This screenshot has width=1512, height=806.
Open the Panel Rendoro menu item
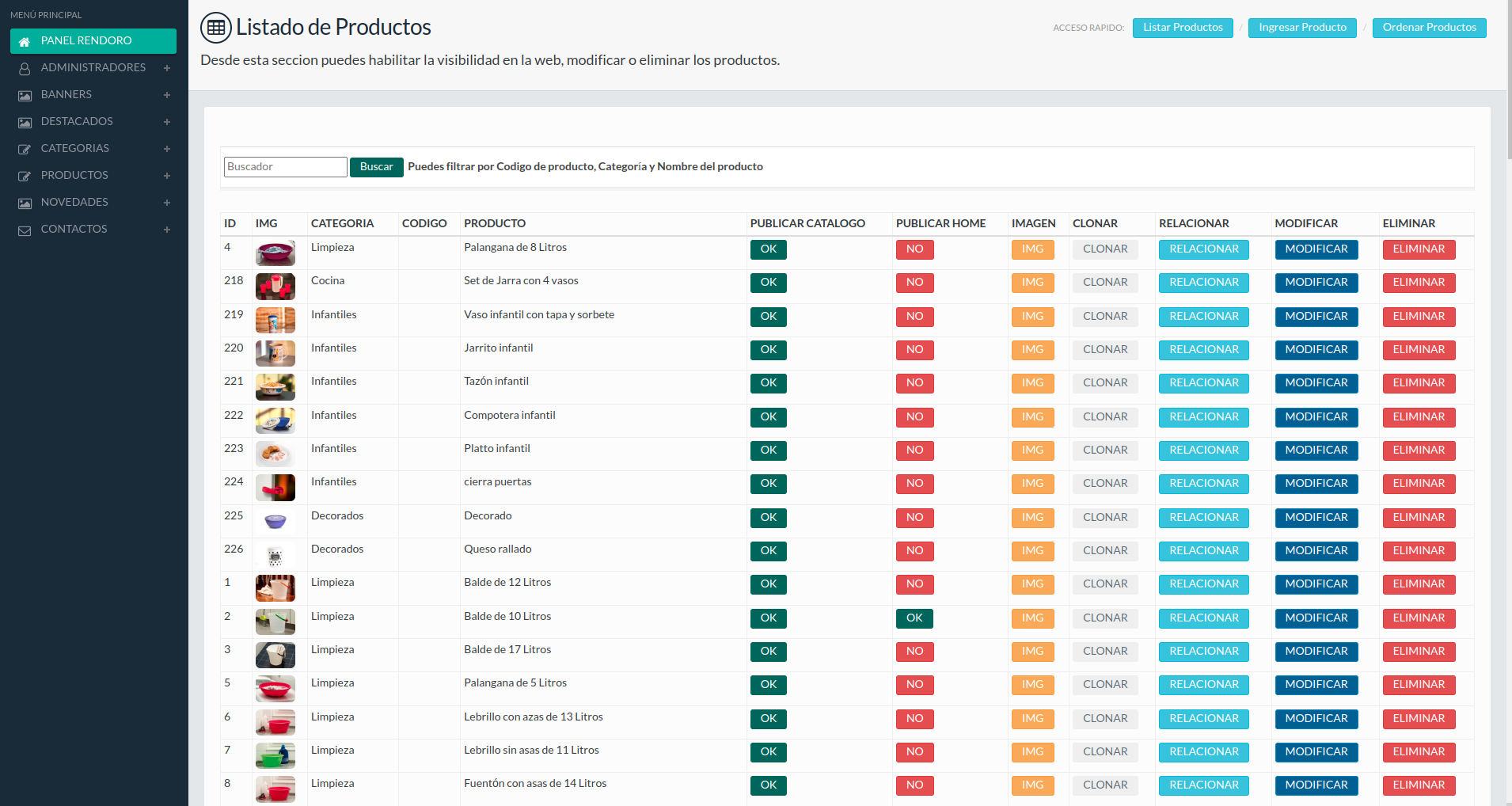pyautogui.click(x=93, y=41)
